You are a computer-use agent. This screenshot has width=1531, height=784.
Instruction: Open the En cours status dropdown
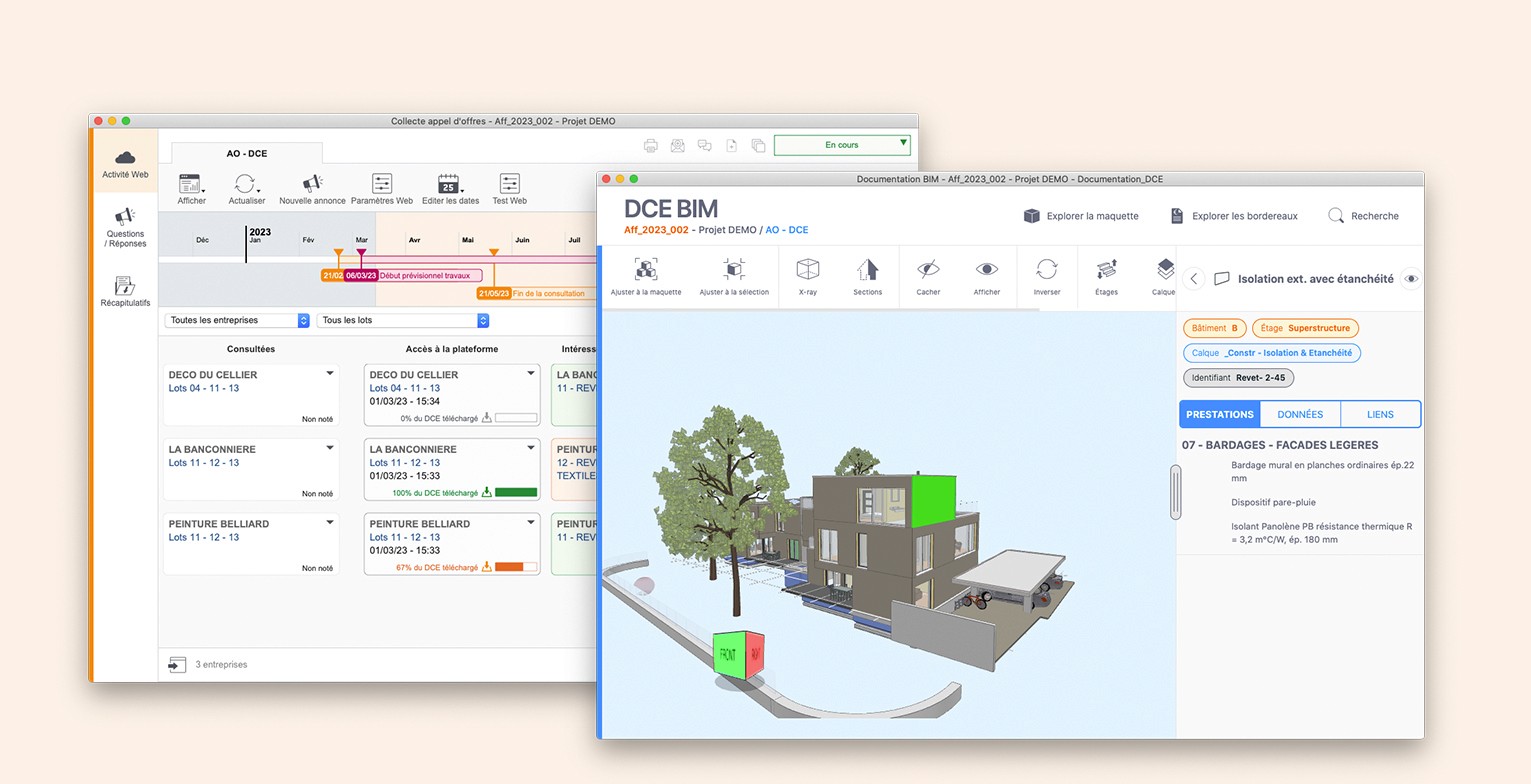click(842, 145)
